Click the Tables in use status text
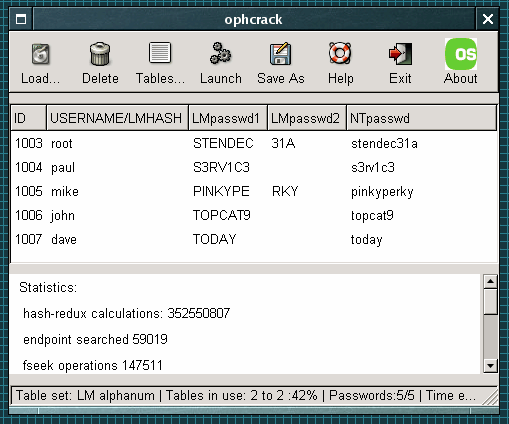 click(x=242, y=396)
